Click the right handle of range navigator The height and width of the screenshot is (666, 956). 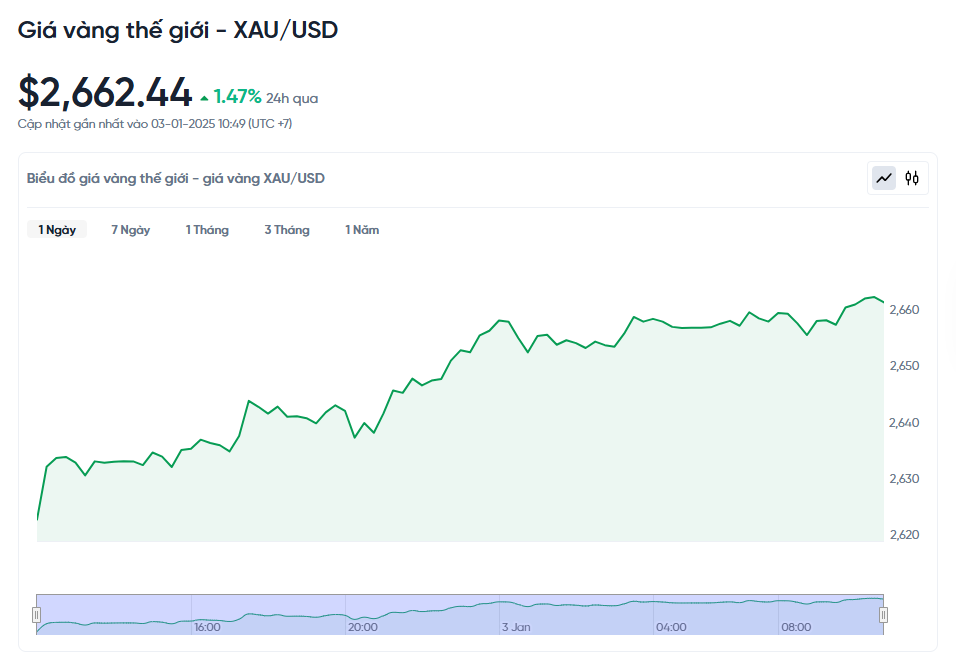pyautogui.click(x=883, y=615)
